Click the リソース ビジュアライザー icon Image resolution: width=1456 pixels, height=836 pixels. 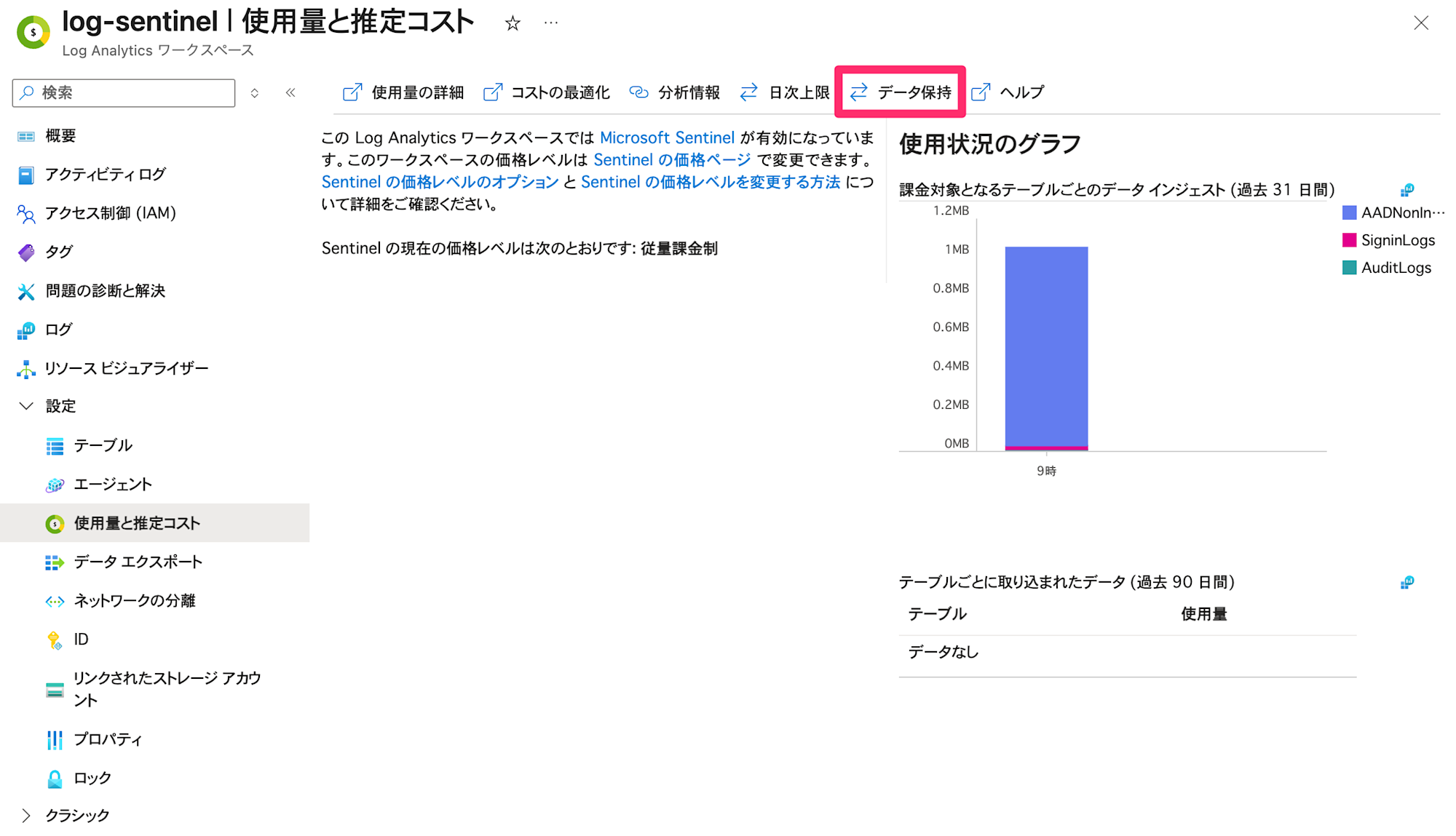pos(26,369)
